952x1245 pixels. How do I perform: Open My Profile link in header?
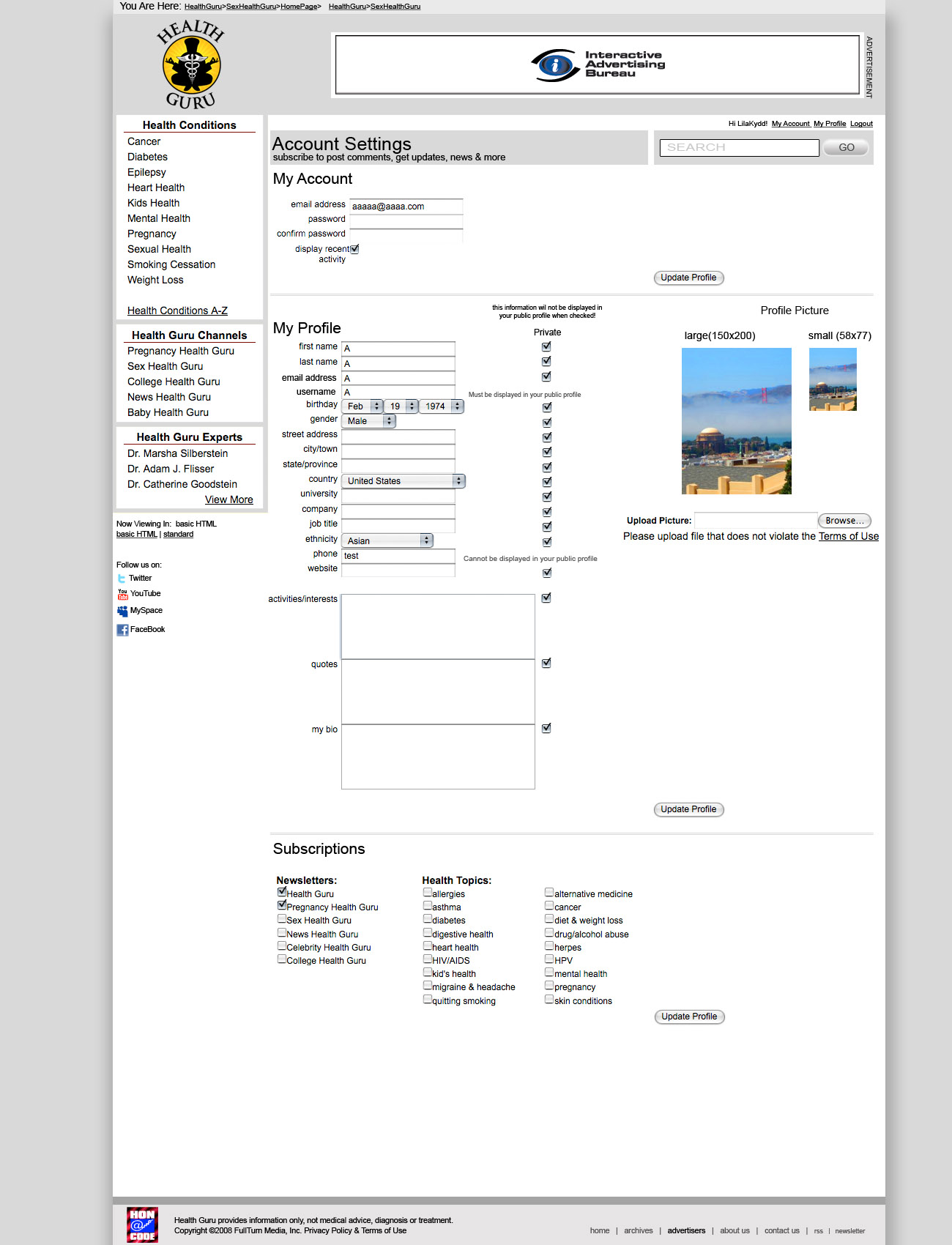pyautogui.click(x=830, y=124)
